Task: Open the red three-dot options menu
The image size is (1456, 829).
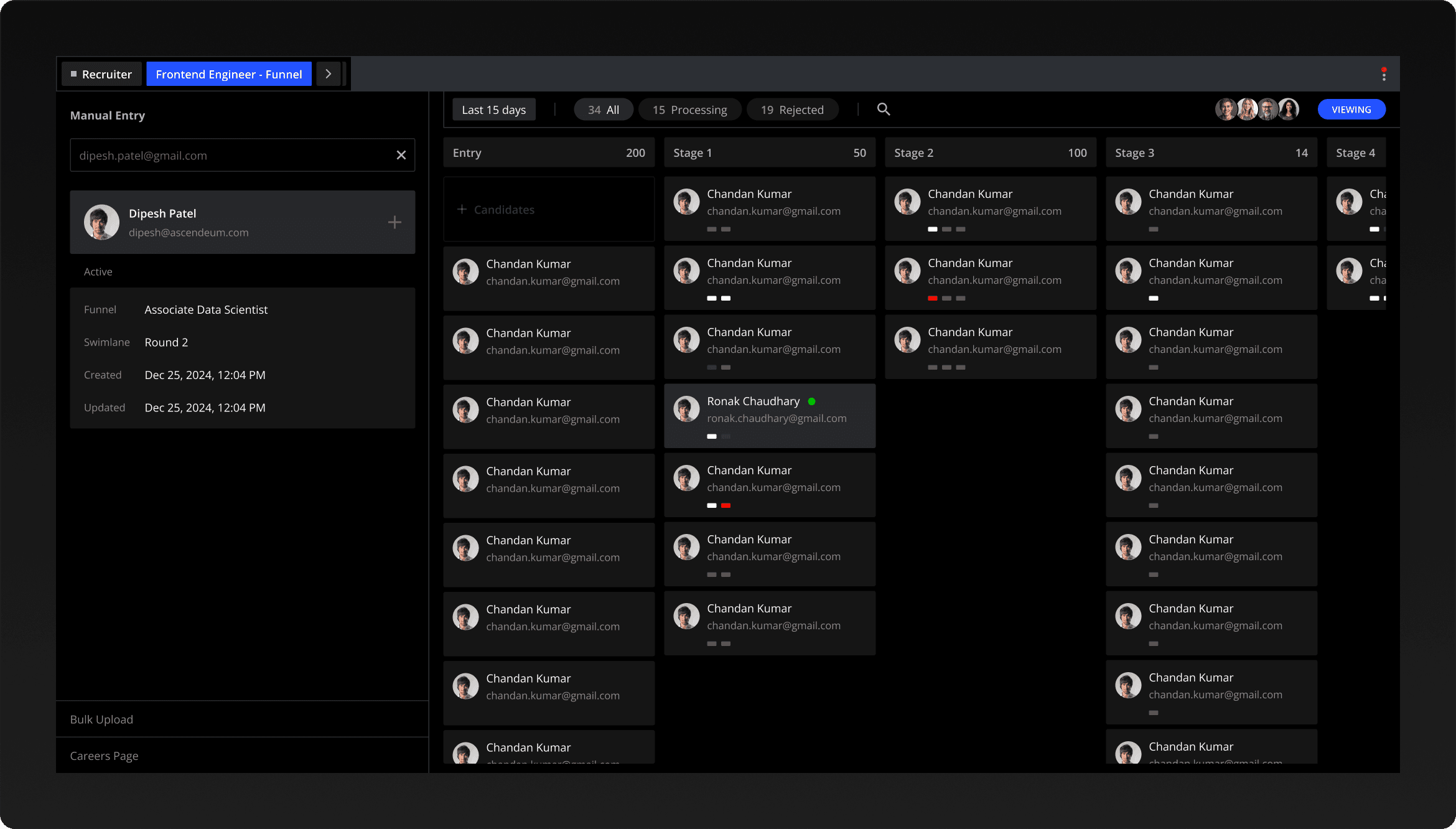Action: [x=1384, y=74]
